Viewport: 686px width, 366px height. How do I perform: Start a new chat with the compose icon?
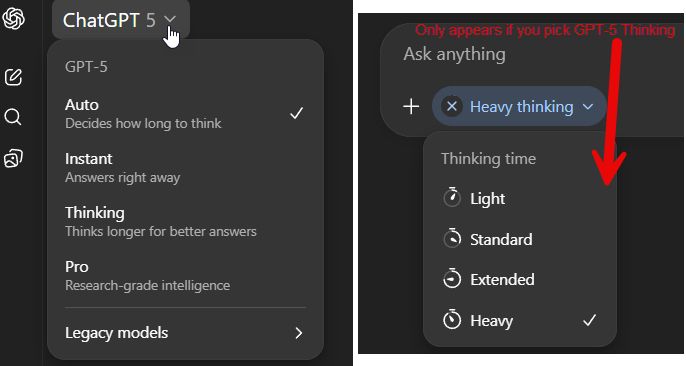click(13, 77)
